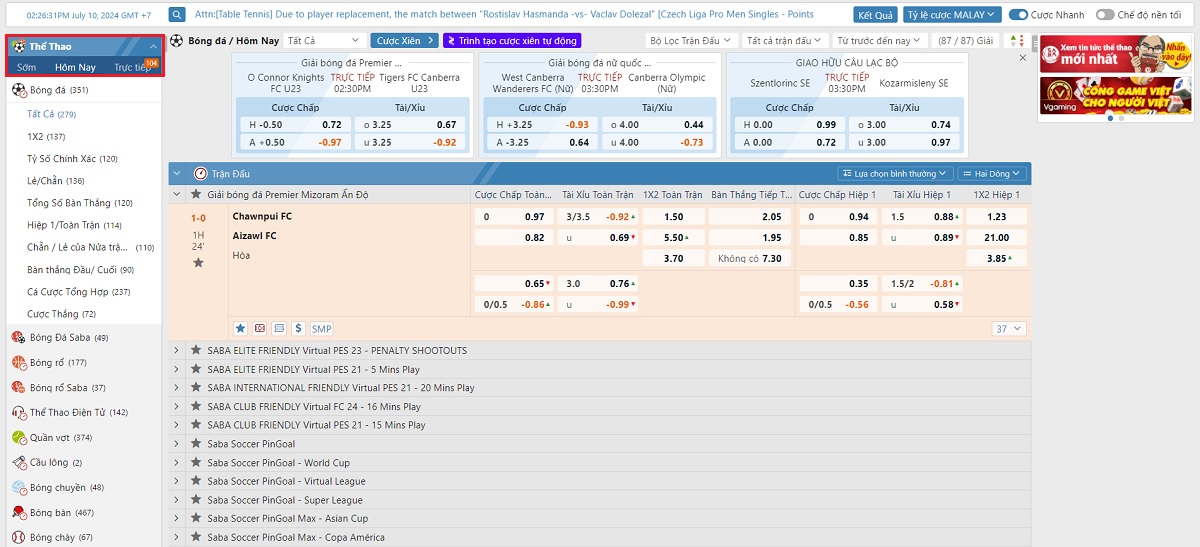Viewport: 1200px width, 547px height.
Task: Open Bộ Lọc Trận Đấu filter dropdown
Action: point(689,40)
